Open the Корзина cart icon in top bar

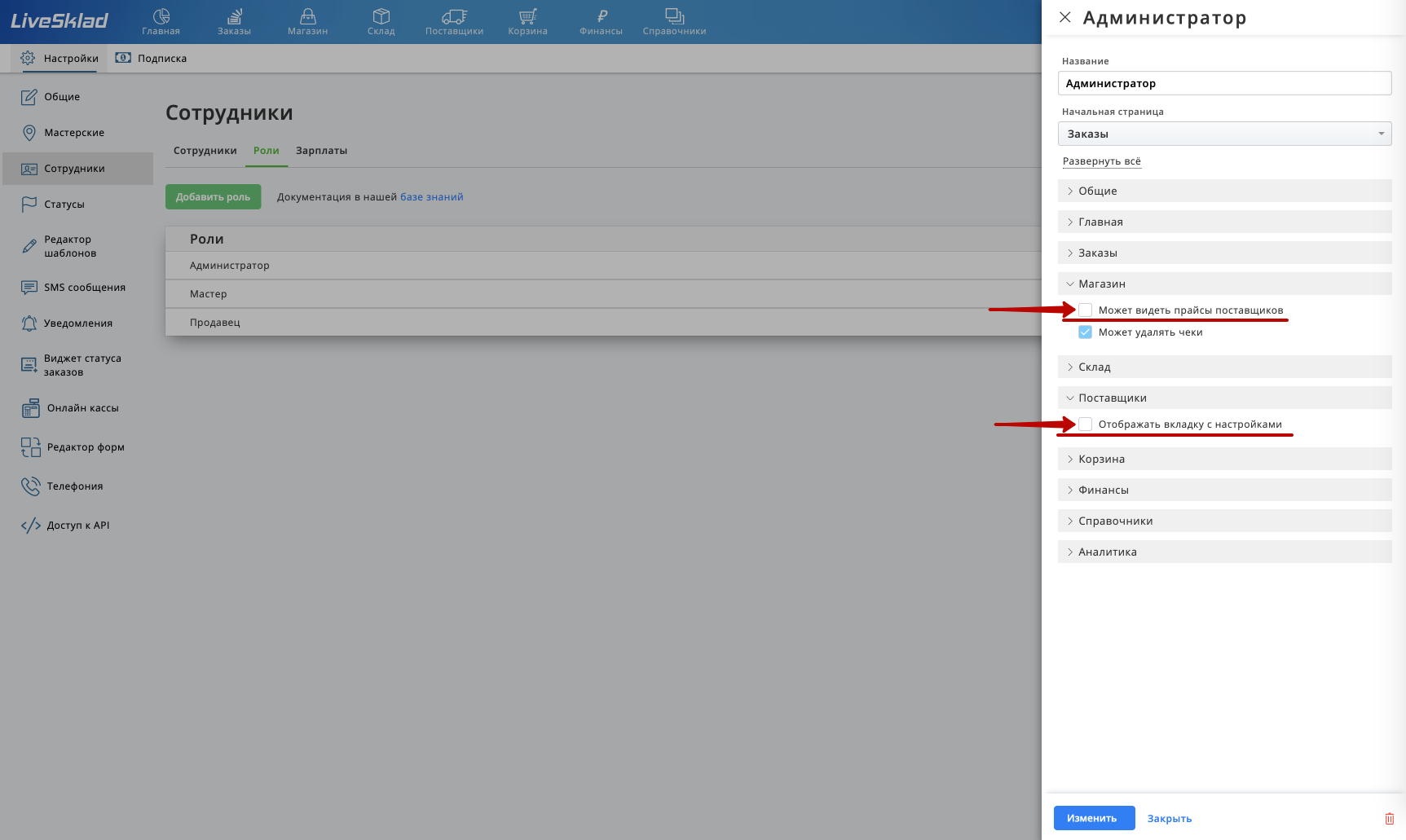[x=528, y=16]
